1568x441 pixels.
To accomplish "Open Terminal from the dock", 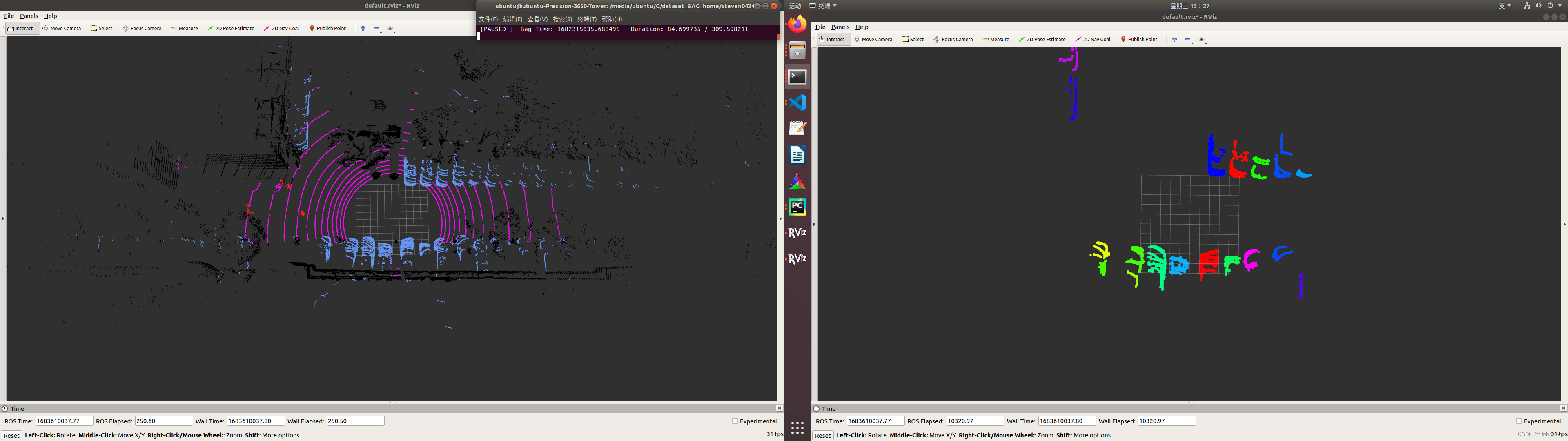I will click(x=797, y=77).
